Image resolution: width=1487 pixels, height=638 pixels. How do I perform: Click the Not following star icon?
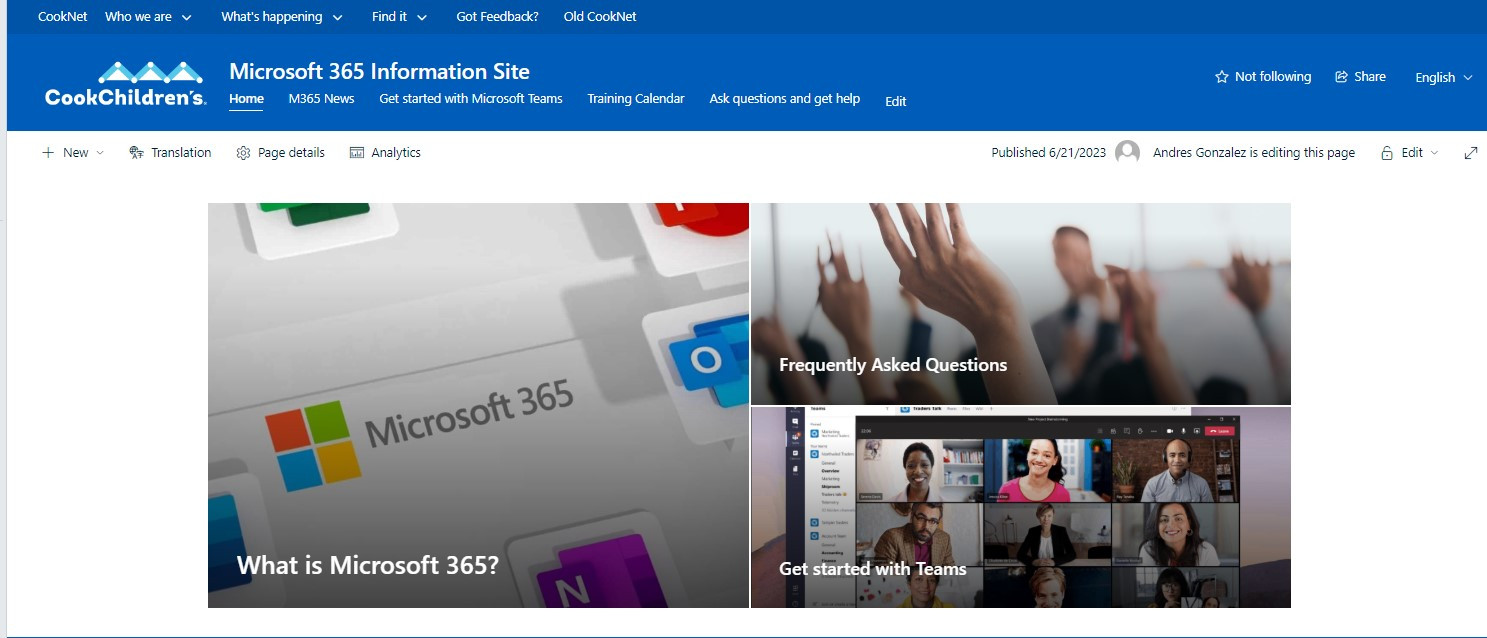pyautogui.click(x=1221, y=77)
